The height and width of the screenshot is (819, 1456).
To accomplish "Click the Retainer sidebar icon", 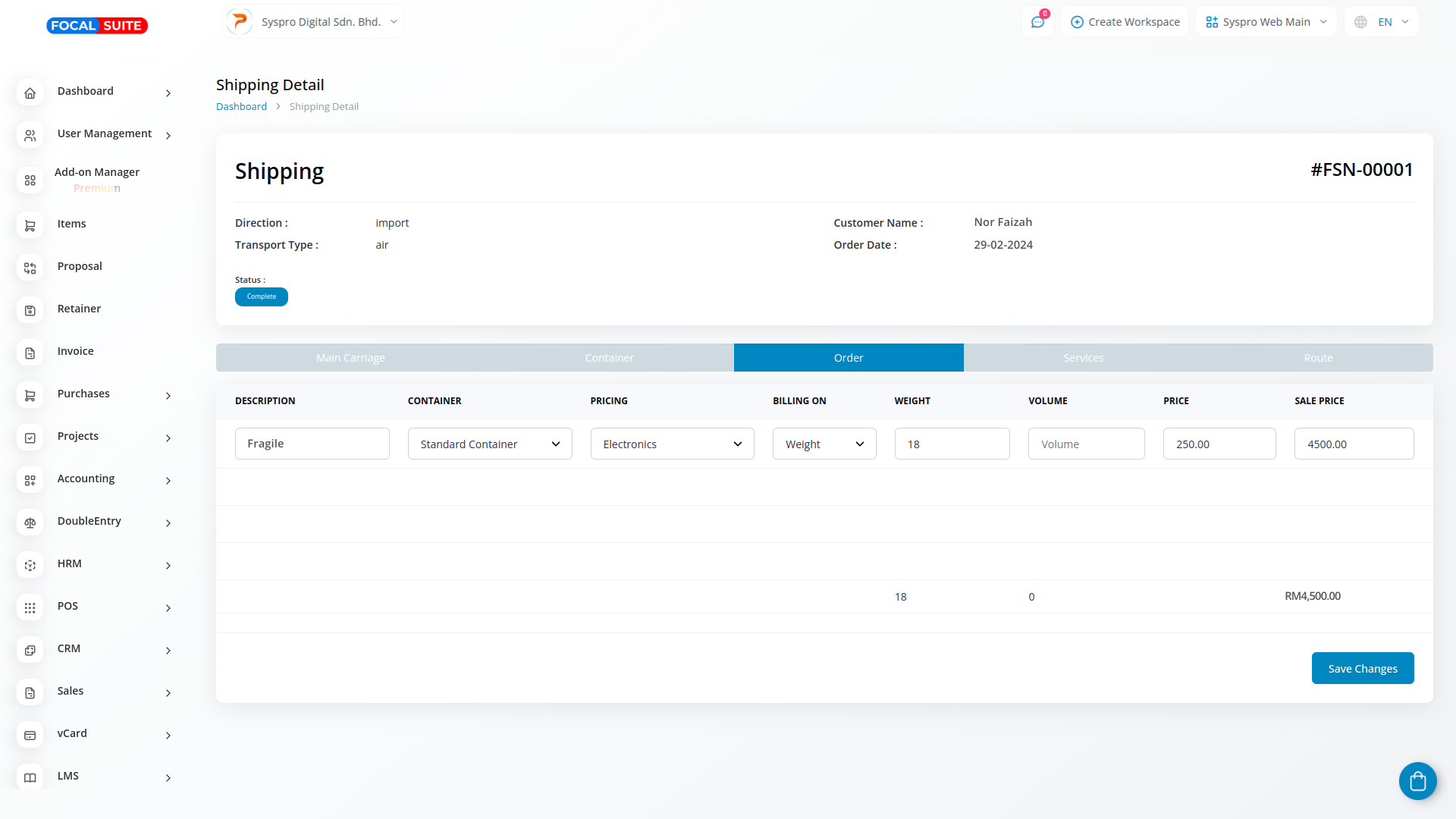I will pos(30,311).
